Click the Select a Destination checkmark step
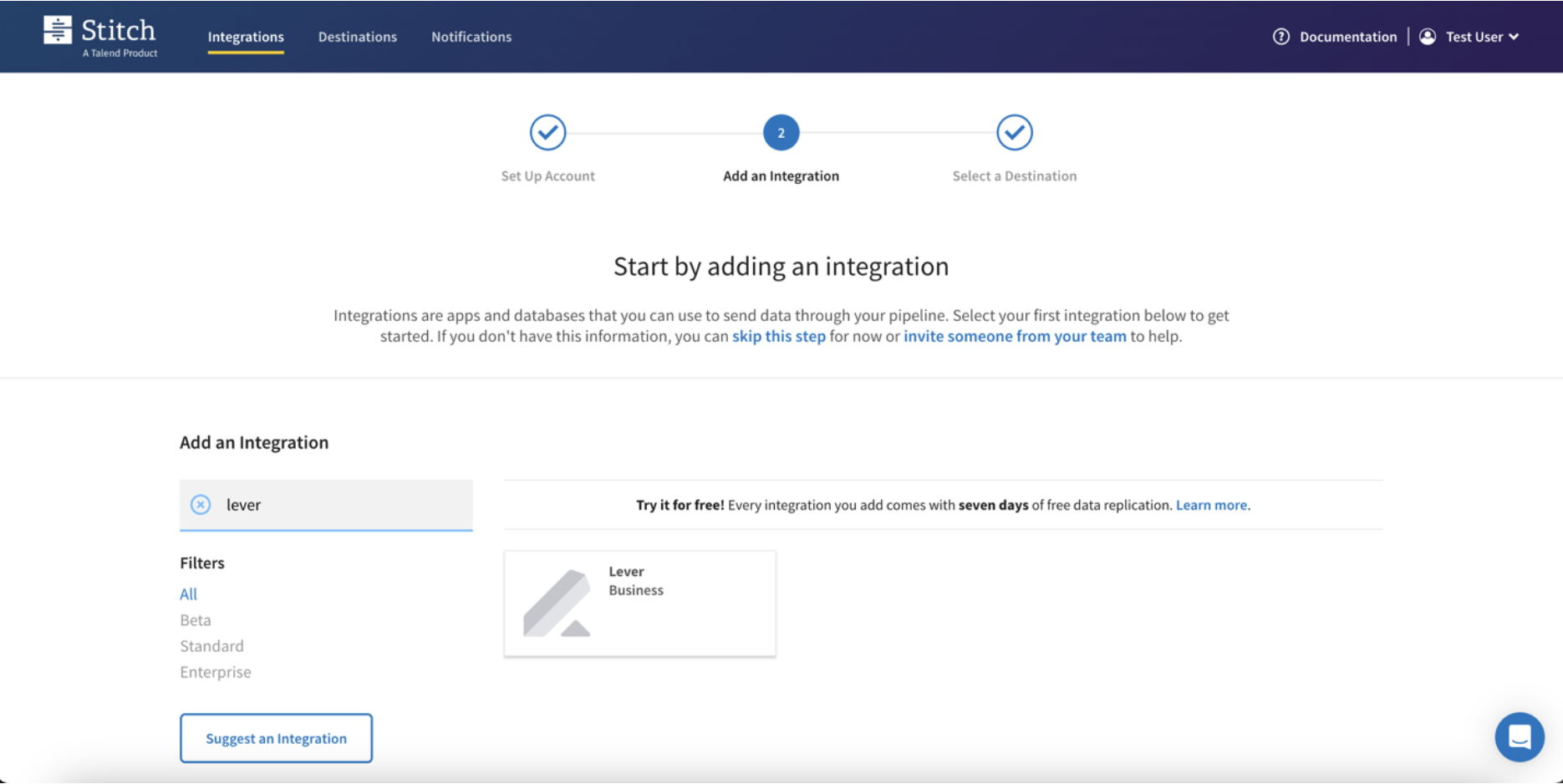Image resolution: width=1563 pixels, height=784 pixels. point(1014,132)
